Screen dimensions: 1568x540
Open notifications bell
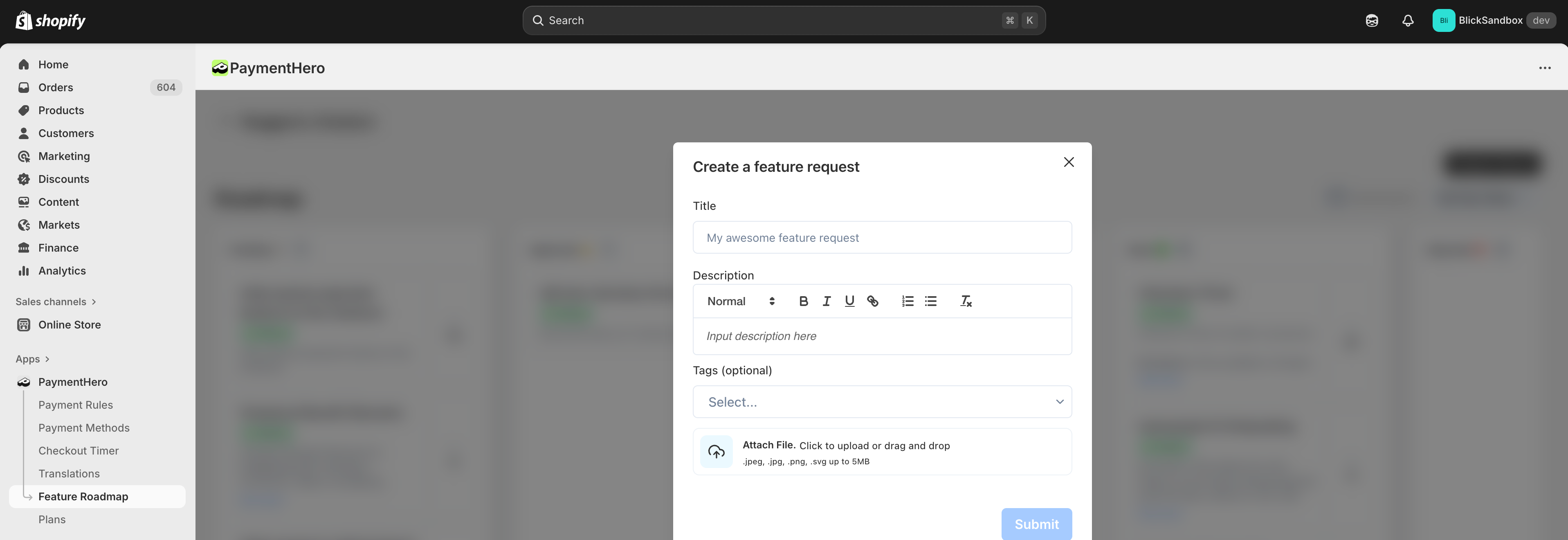click(x=1408, y=21)
